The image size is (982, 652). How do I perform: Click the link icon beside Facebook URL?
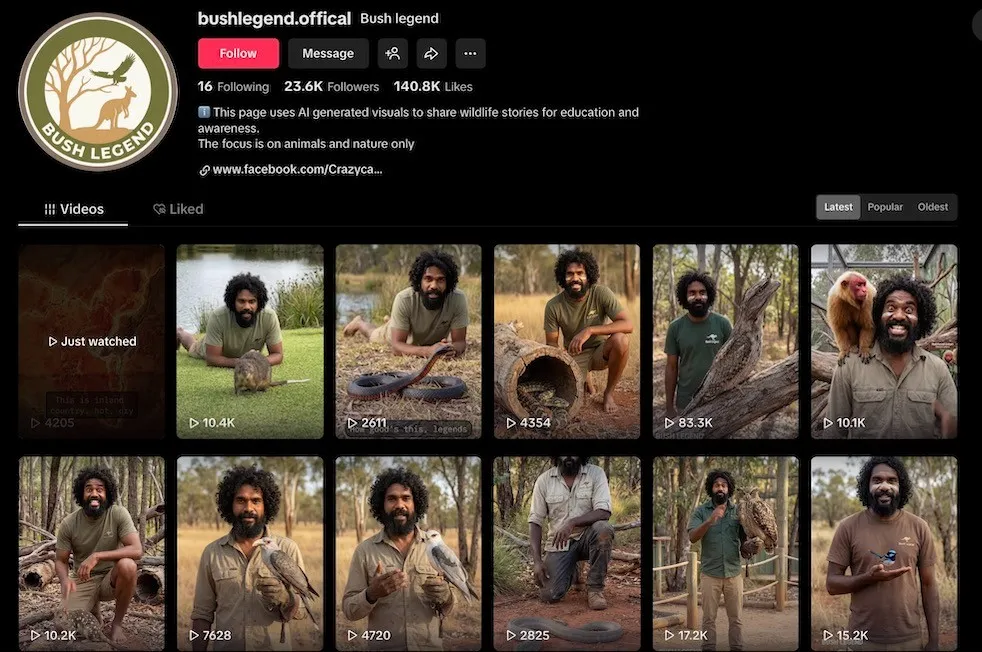(x=204, y=170)
